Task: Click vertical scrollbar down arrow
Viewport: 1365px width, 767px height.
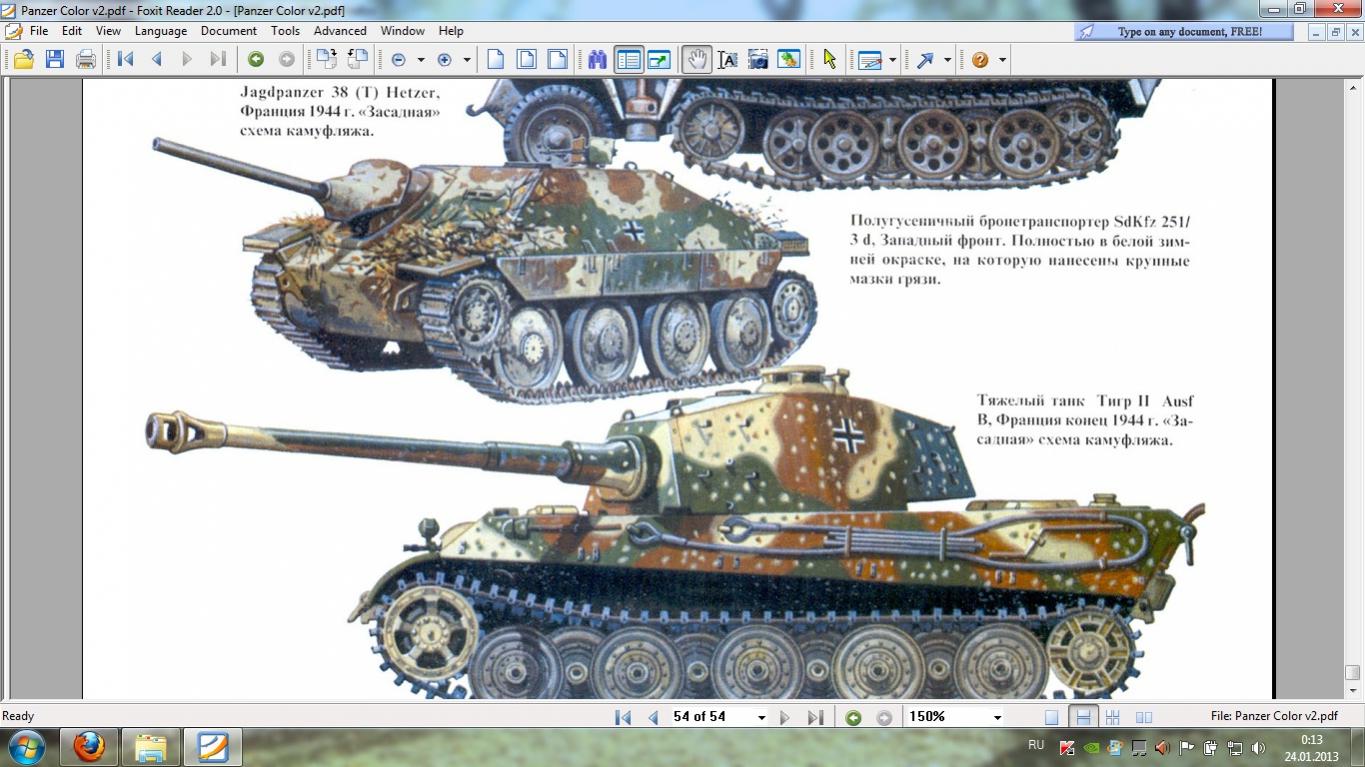Action: (1353, 690)
